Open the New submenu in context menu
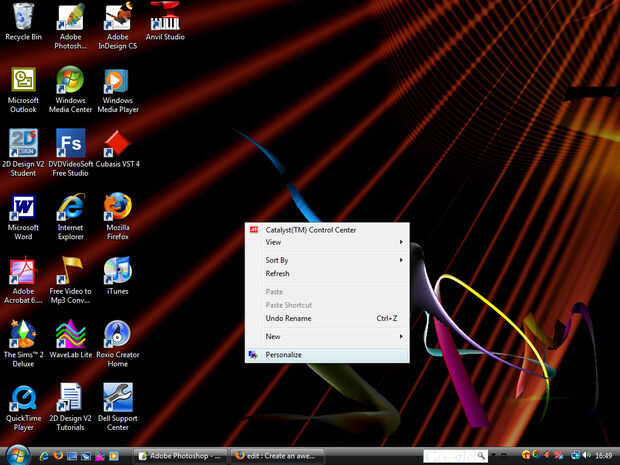 327,336
